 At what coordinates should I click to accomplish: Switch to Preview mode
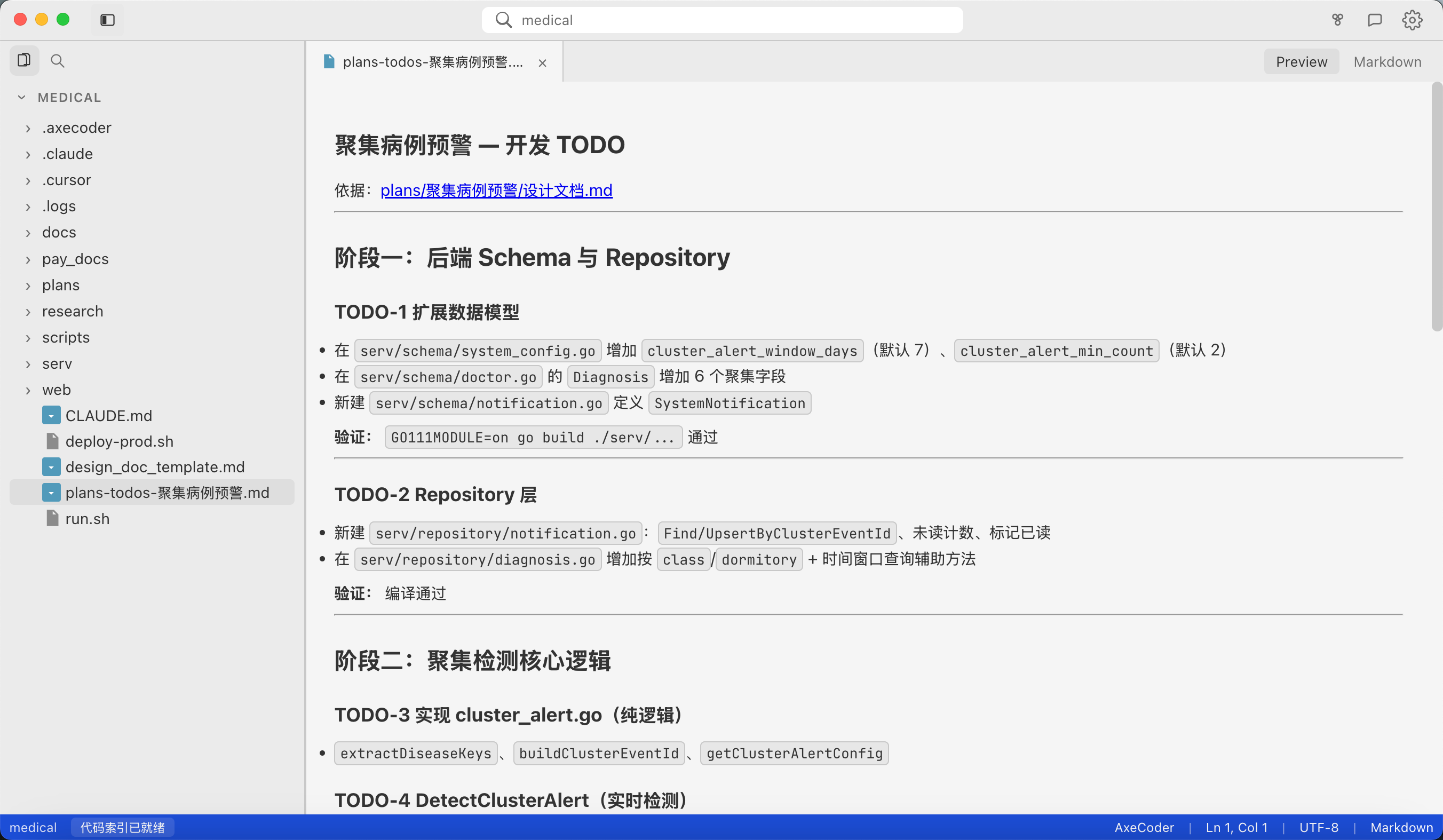[1301, 62]
